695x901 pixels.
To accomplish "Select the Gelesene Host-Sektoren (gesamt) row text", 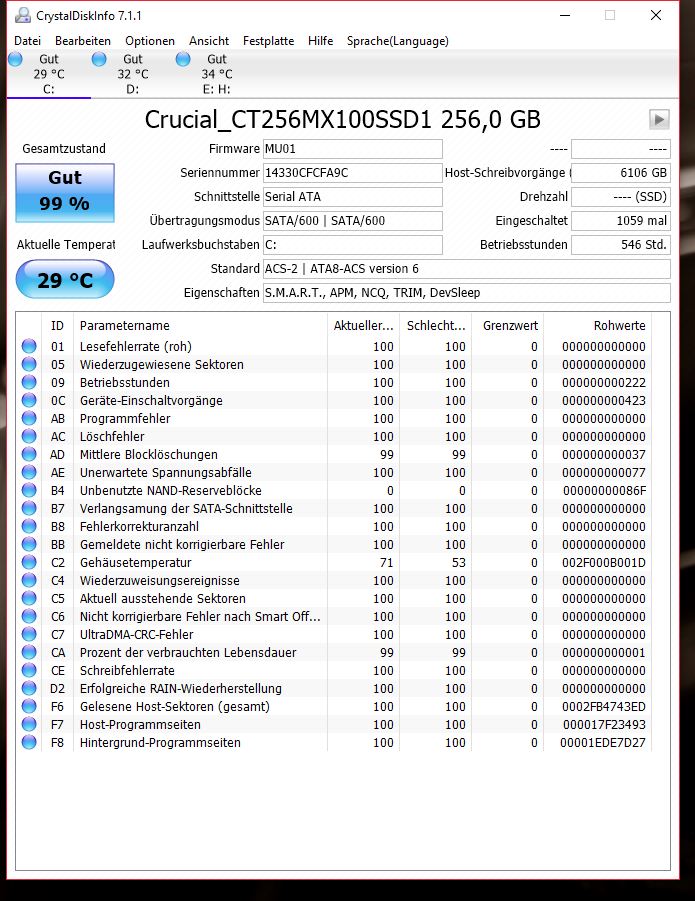I will (175, 706).
